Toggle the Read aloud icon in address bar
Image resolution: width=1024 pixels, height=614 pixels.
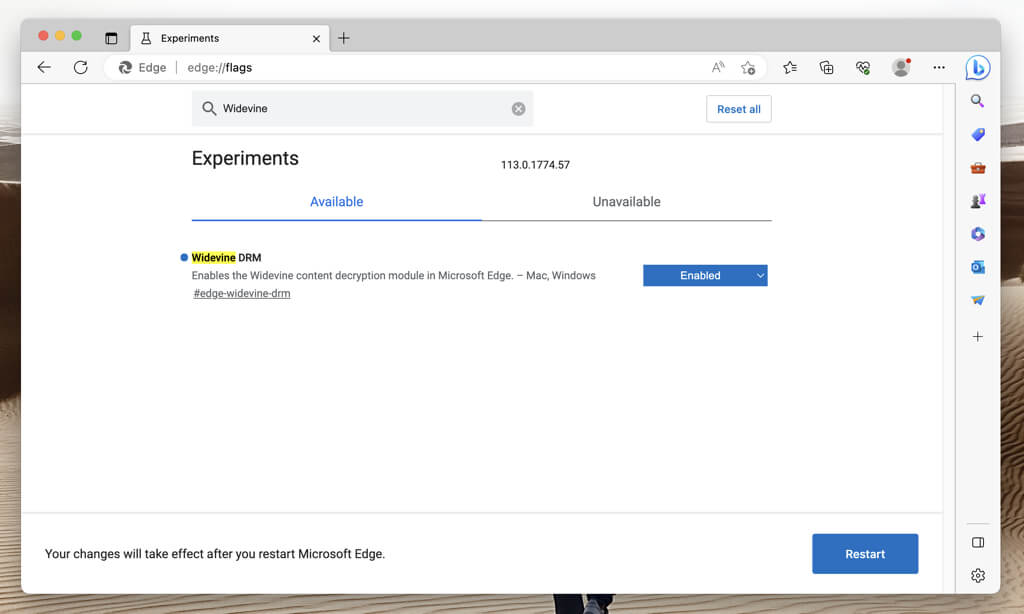pos(718,68)
